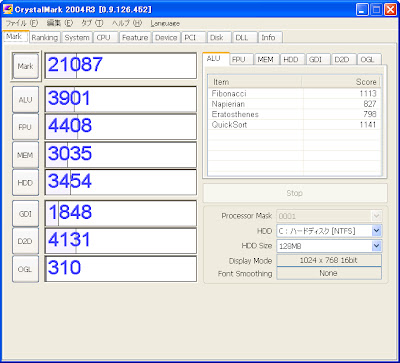Show MEM results sub-tab
The width and height of the screenshot is (400, 363).
pyautogui.click(x=267, y=59)
